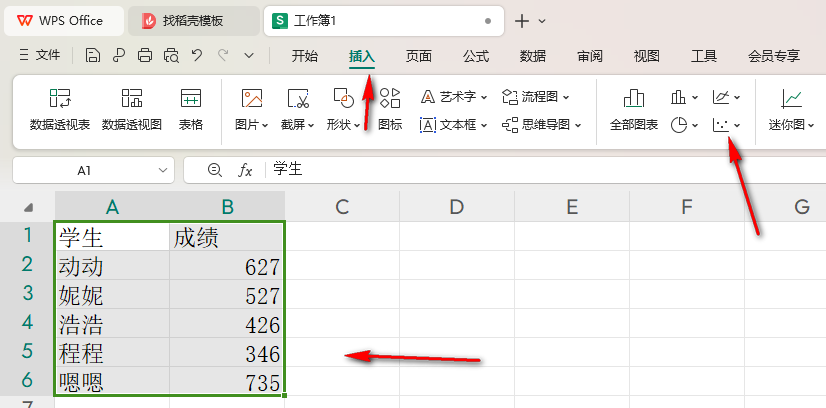Click the zoom magnifier icon in formula bar
826x408 pixels.
(214, 170)
